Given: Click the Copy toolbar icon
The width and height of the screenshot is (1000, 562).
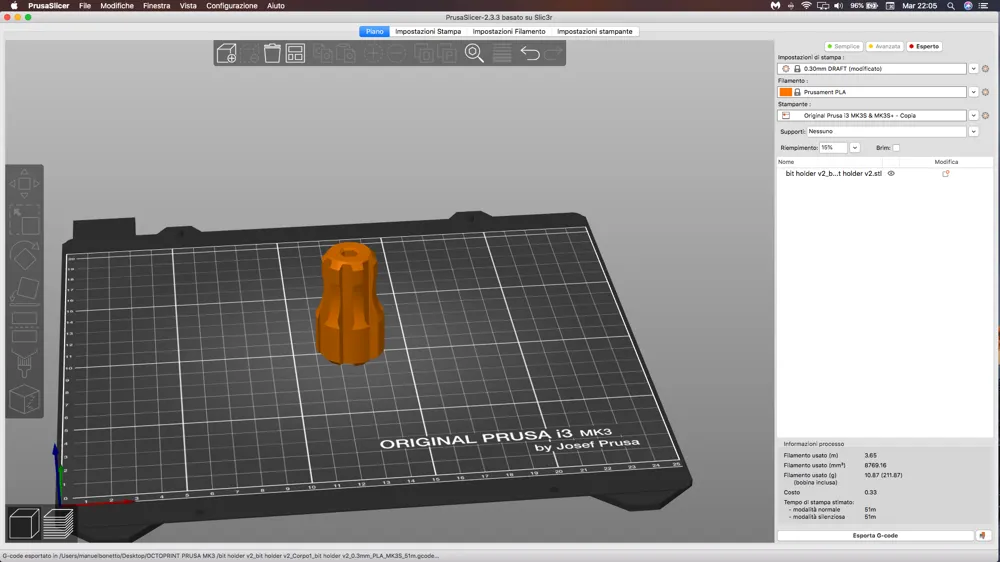Looking at the screenshot, I should click(x=322, y=53).
